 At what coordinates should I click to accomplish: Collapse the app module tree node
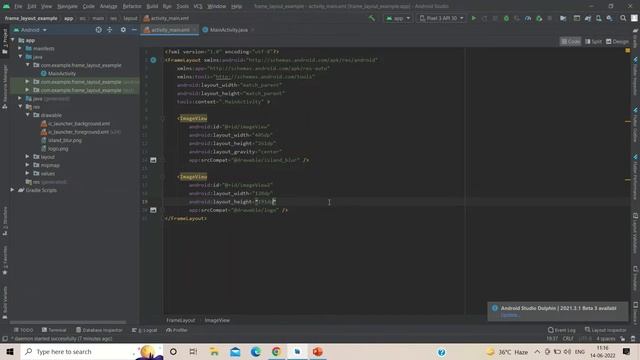point(13,40)
